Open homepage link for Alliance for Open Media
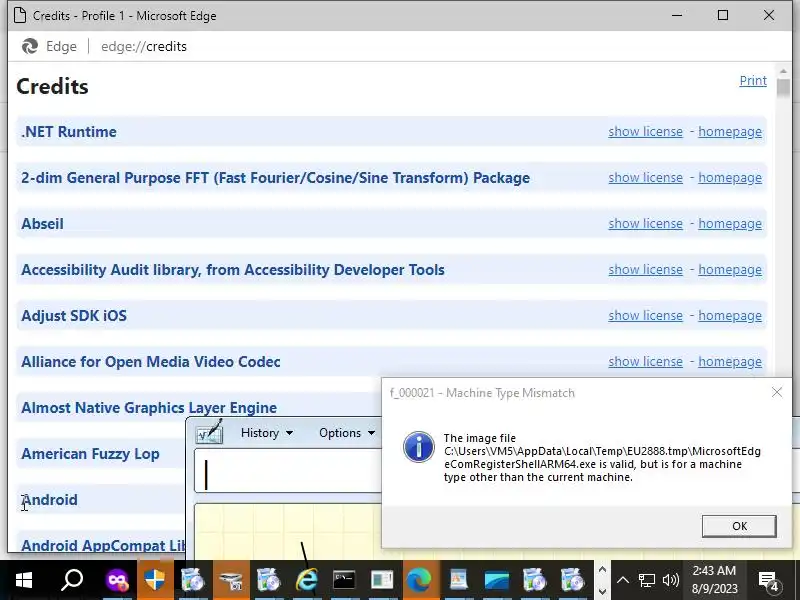800x600 pixels. tap(730, 361)
